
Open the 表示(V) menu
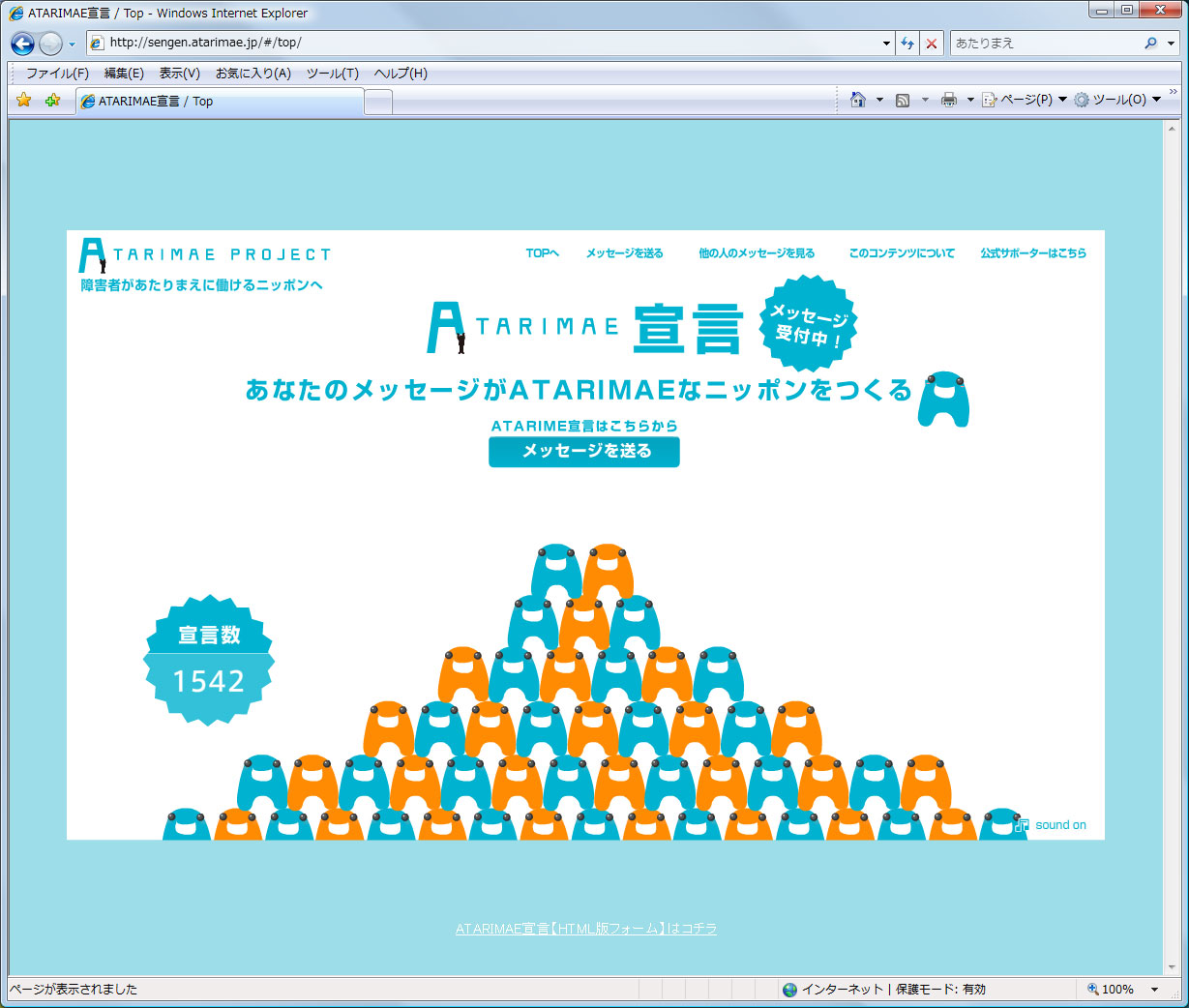click(179, 74)
